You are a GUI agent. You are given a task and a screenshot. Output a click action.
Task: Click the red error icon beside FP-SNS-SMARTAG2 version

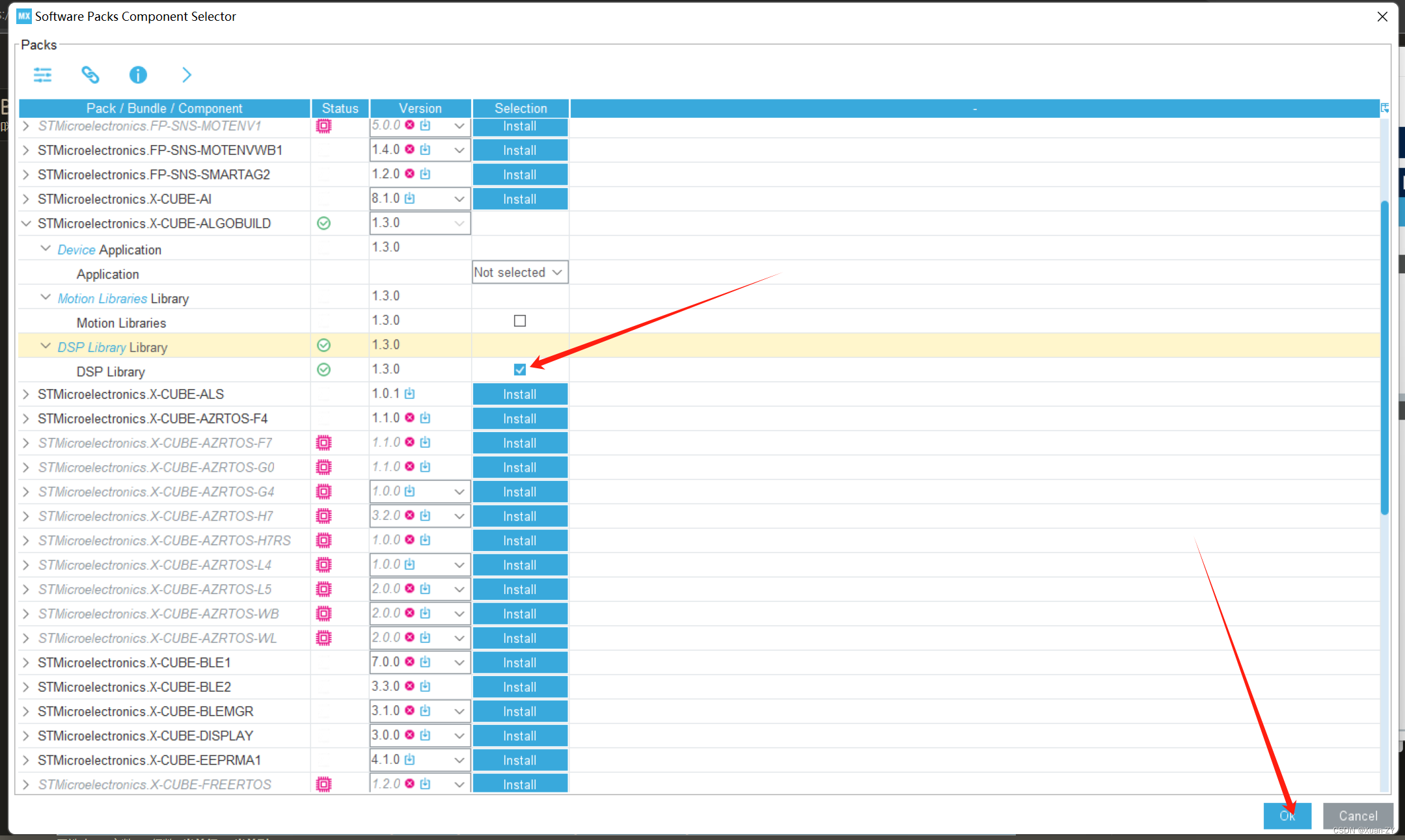[409, 174]
